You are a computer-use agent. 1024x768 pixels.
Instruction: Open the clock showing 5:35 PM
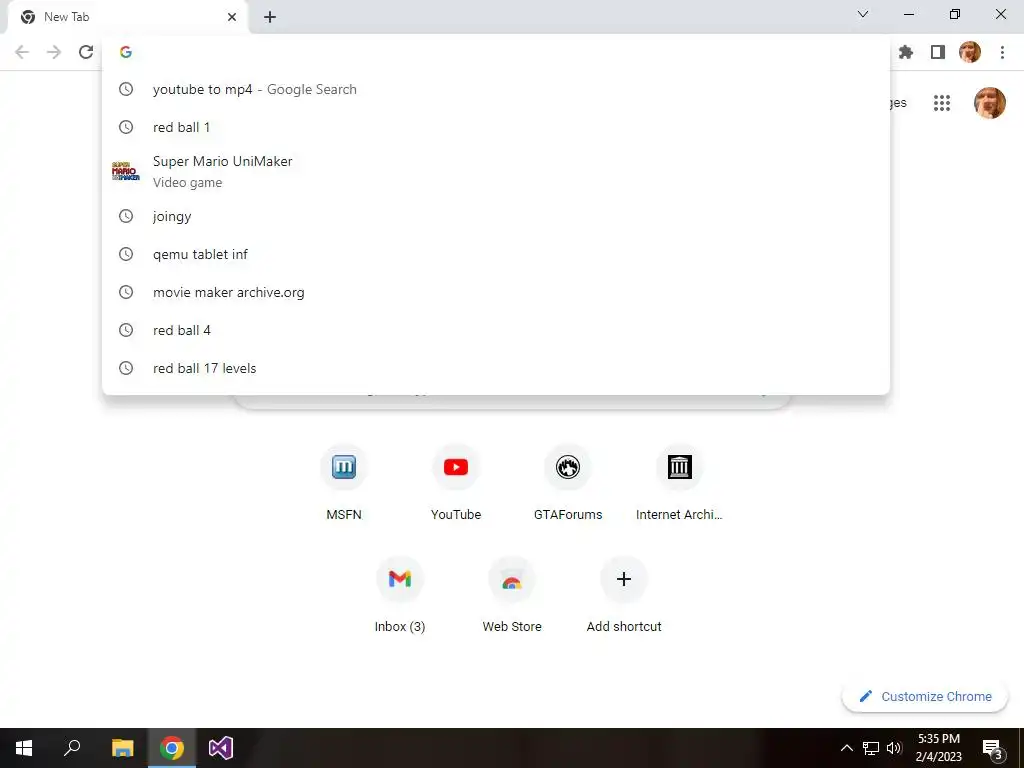click(x=938, y=748)
